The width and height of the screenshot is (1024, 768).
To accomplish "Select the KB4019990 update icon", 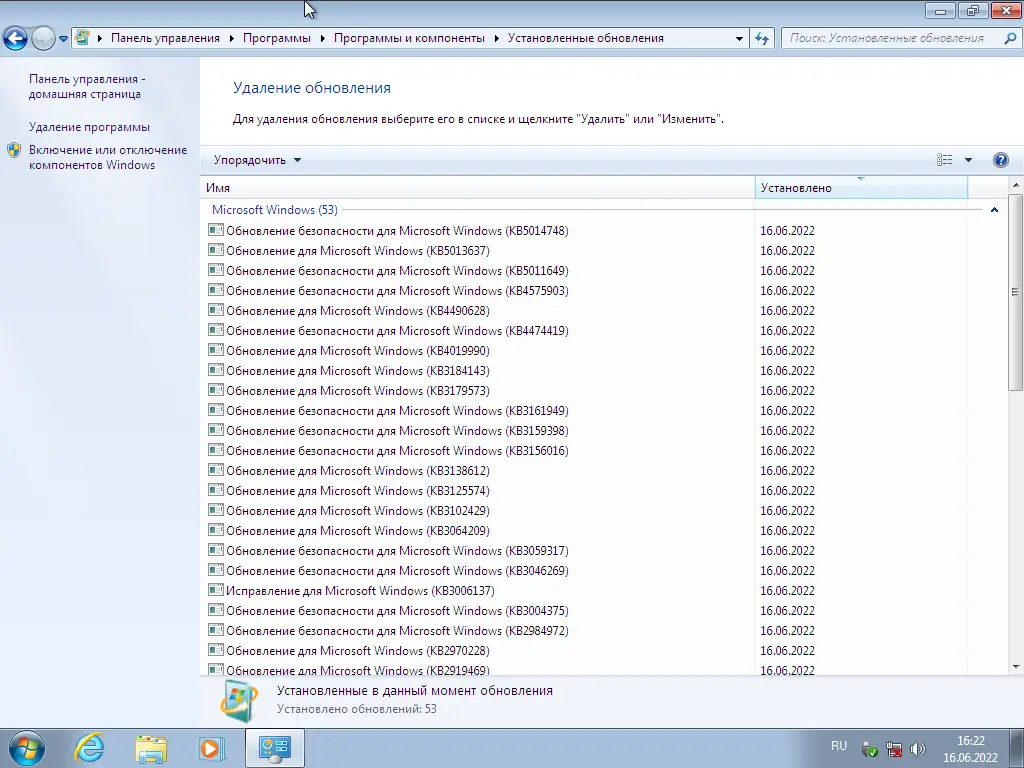I will 216,350.
